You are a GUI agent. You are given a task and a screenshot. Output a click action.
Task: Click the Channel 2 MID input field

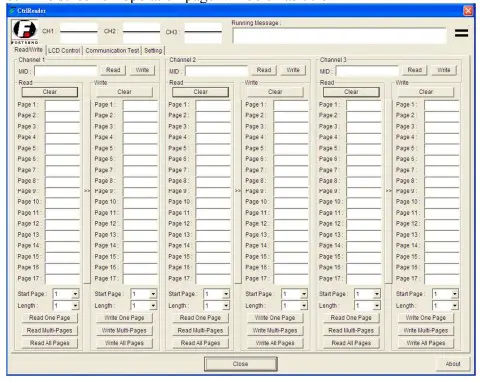click(x=217, y=71)
